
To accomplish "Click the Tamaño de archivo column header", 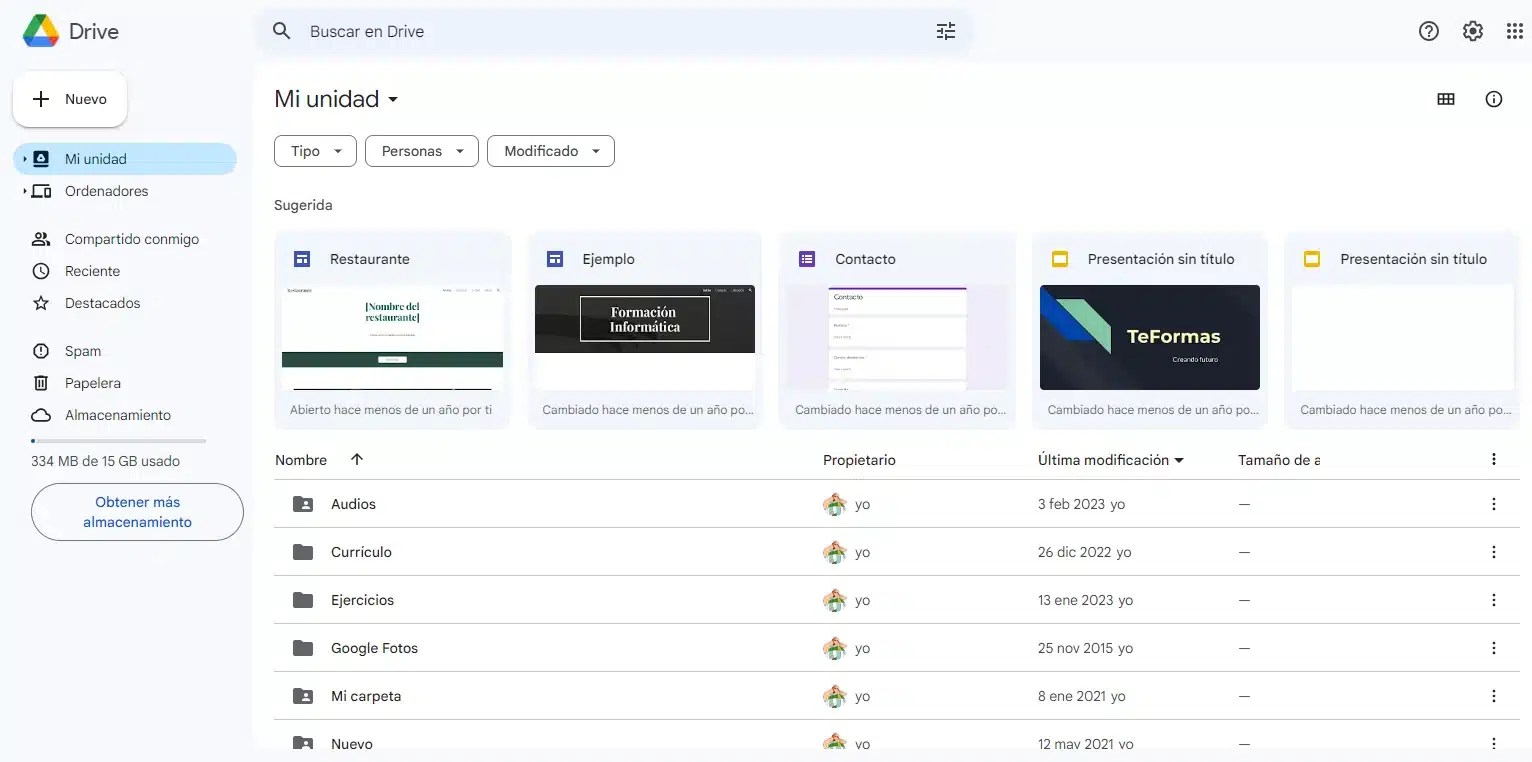I will click(x=1279, y=460).
